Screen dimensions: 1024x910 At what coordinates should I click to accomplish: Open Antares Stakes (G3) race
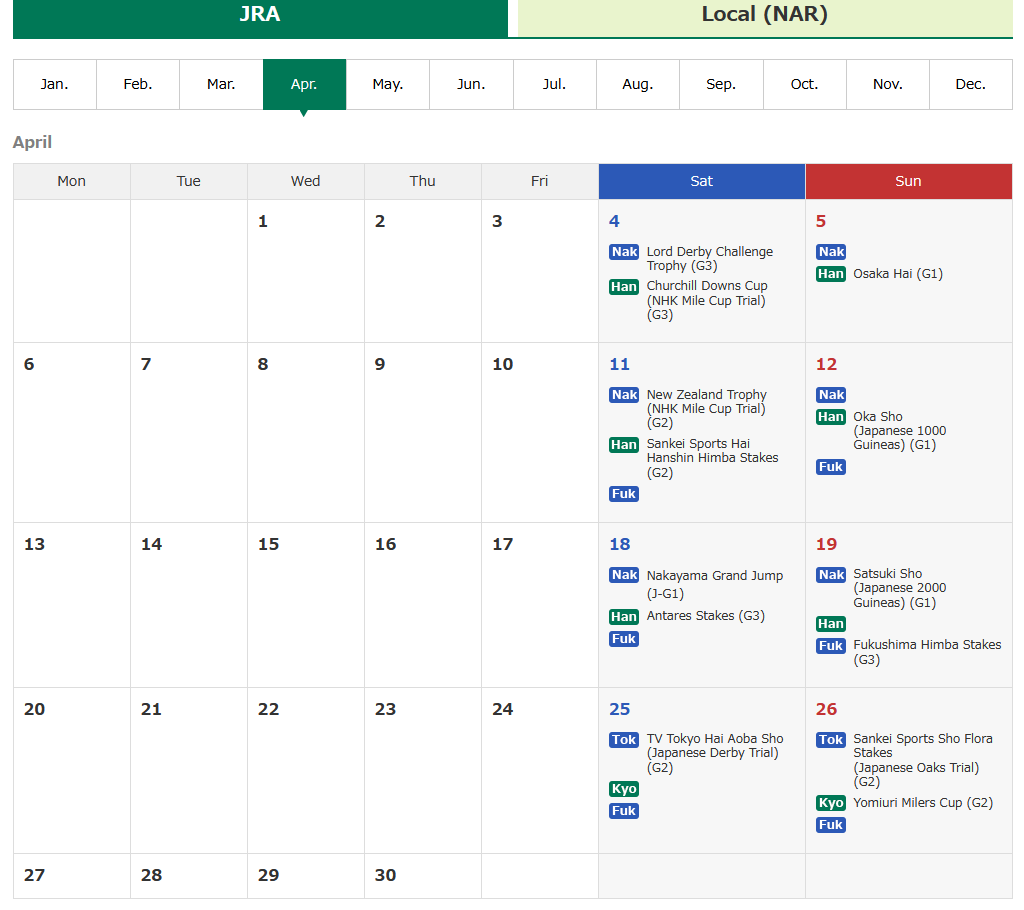pyautogui.click(x=706, y=616)
